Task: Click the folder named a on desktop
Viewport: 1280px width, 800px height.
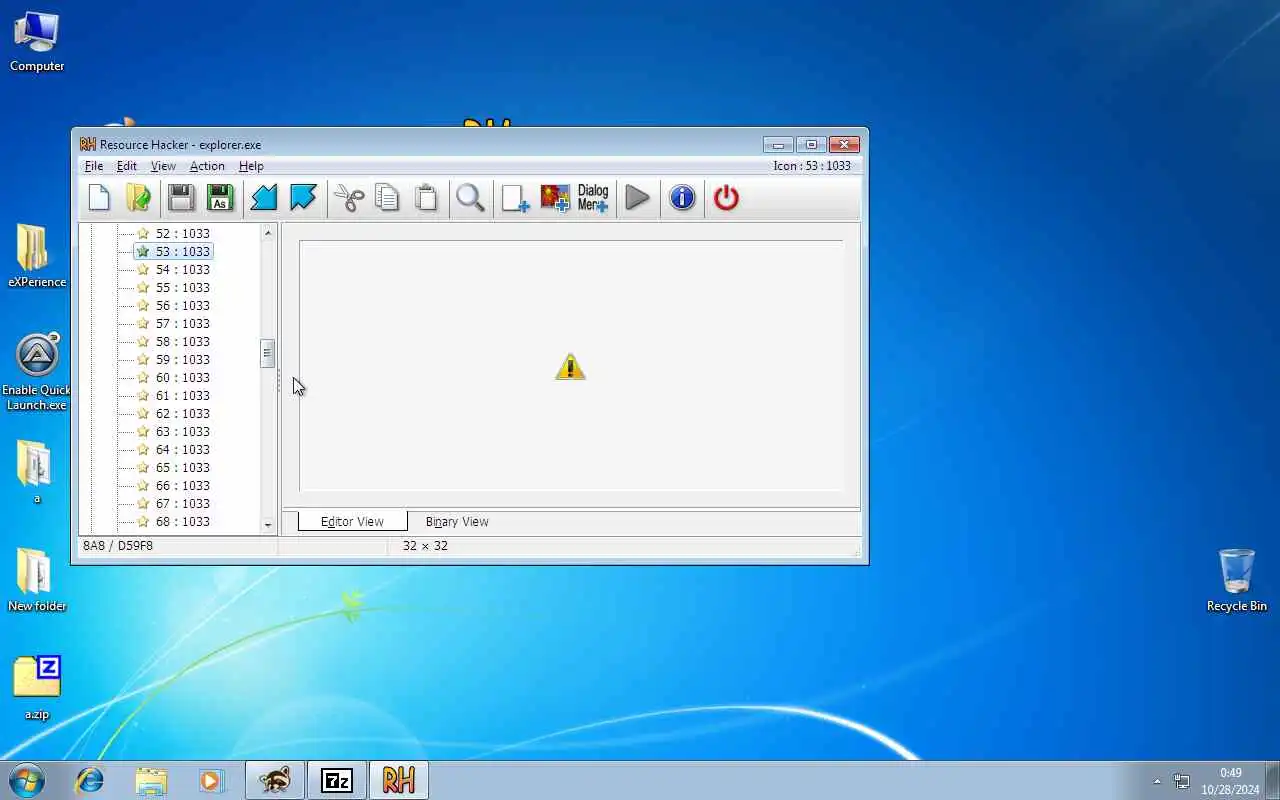Action: (36, 471)
